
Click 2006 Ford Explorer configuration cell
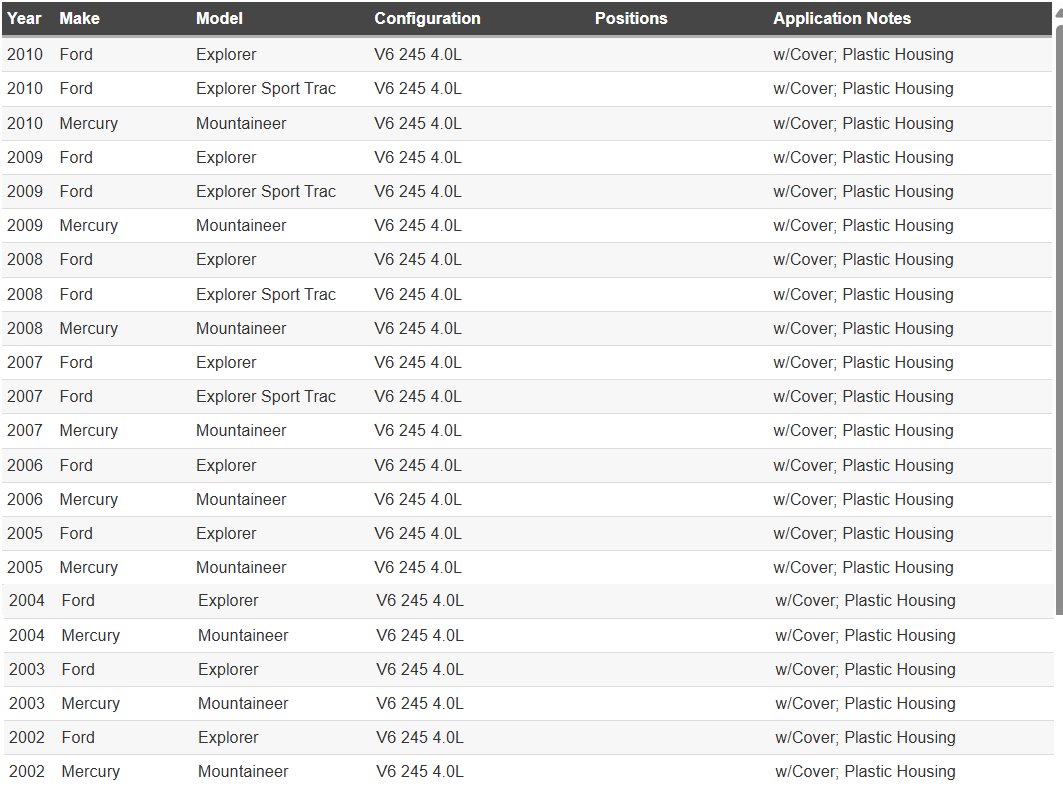click(x=417, y=465)
